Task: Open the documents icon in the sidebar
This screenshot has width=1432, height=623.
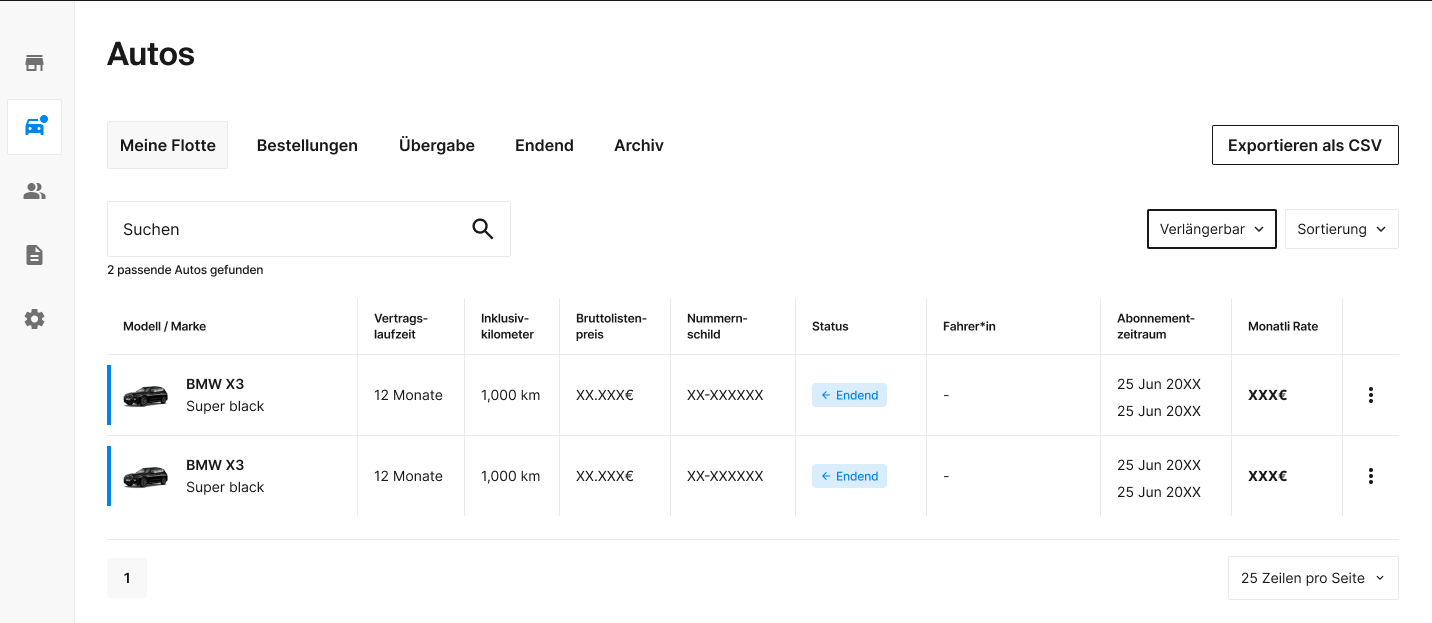Action: [x=35, y=255]
